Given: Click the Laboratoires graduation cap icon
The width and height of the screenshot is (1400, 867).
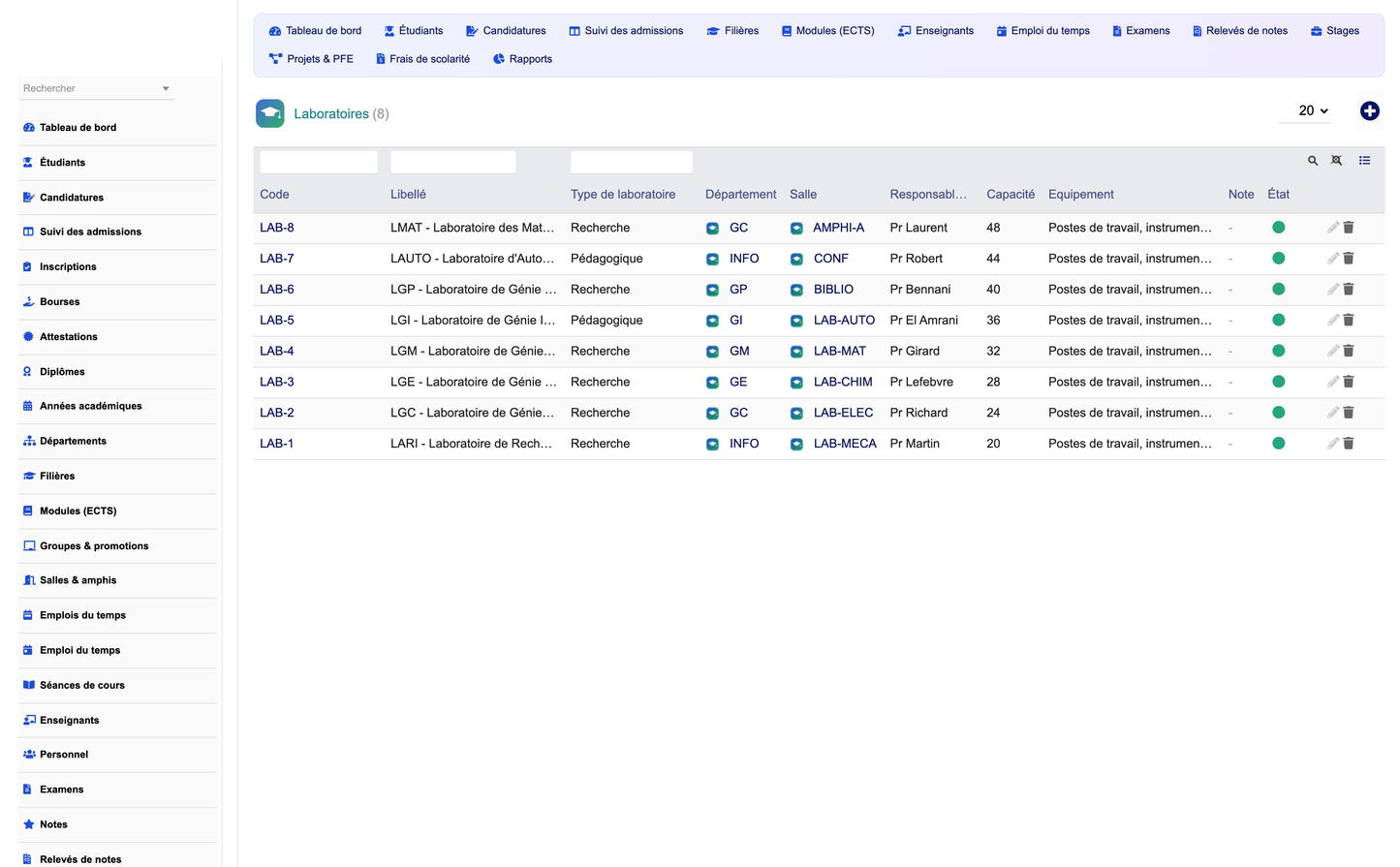Looking at the screenshot, I should (270, 113).
